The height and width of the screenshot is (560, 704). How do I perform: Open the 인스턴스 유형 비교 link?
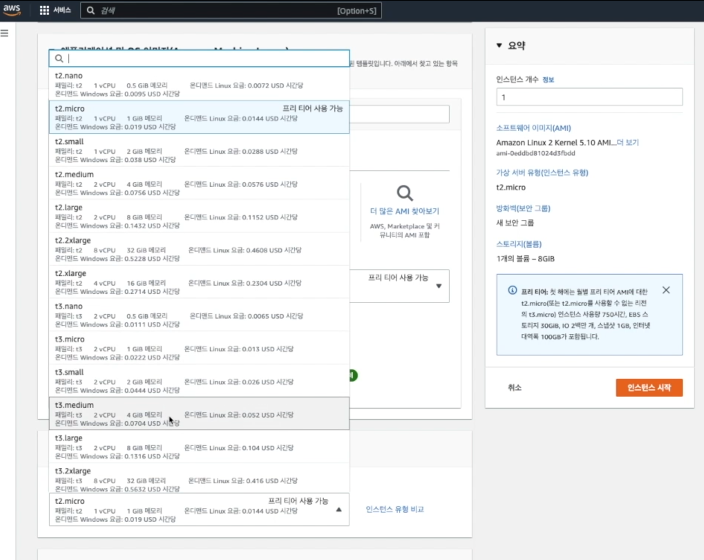click(x=395, y=509)
